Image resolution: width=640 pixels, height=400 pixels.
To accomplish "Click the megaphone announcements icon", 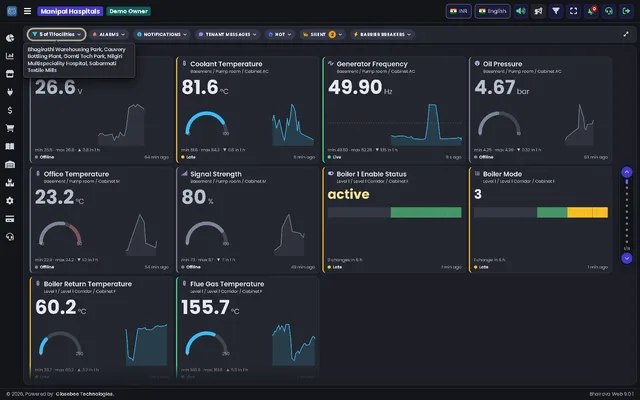I will tap(538, 11).
